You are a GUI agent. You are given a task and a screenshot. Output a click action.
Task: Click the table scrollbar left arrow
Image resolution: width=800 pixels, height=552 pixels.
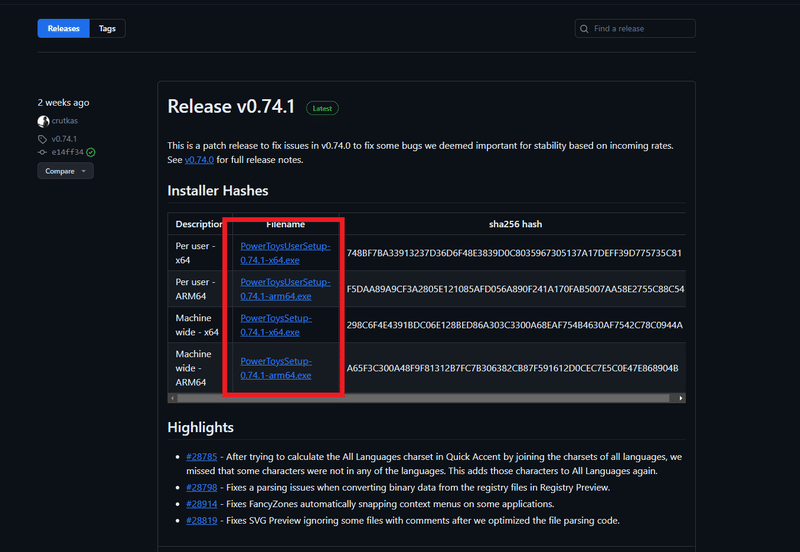pyautogui.click(x=173, y=398)
